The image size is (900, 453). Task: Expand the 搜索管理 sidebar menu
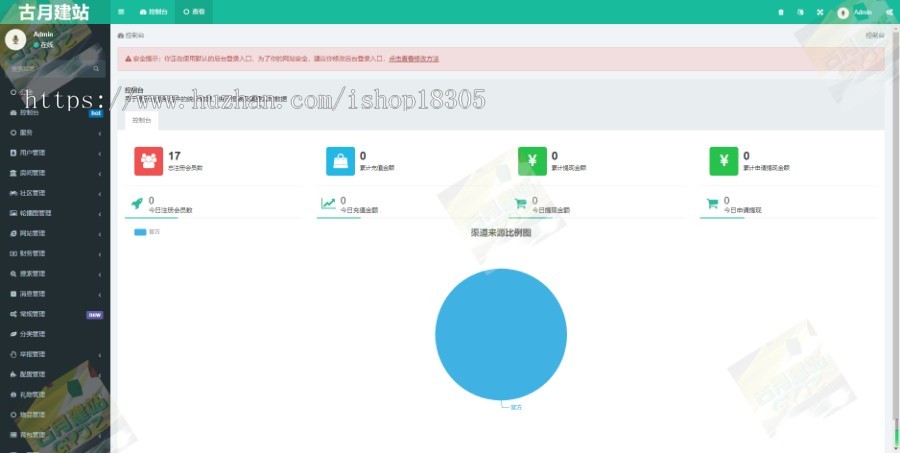click(55, 273)
